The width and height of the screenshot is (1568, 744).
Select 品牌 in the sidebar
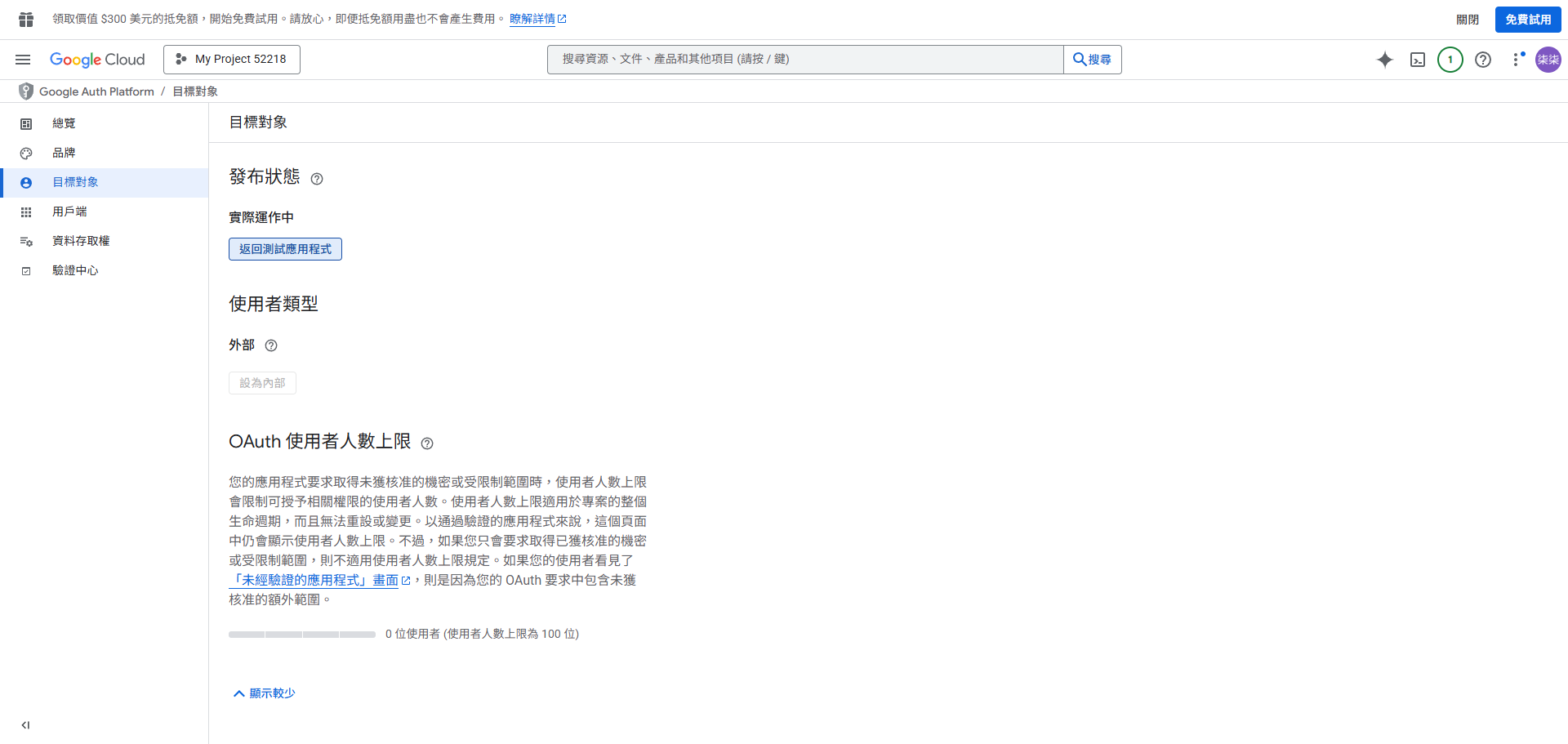[x=64, y=153]
